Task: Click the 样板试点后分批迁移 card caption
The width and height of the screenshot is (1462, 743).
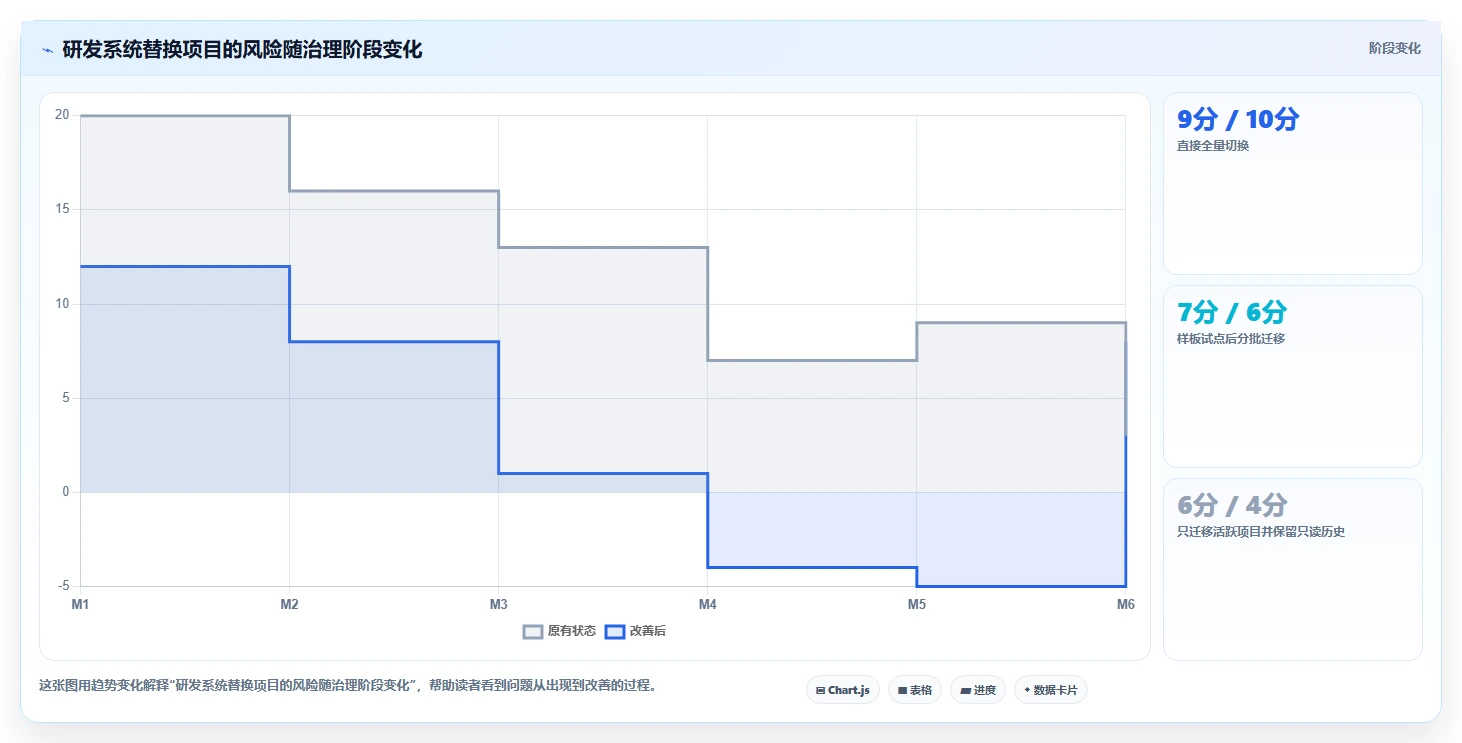Action: pos(1231,339)
